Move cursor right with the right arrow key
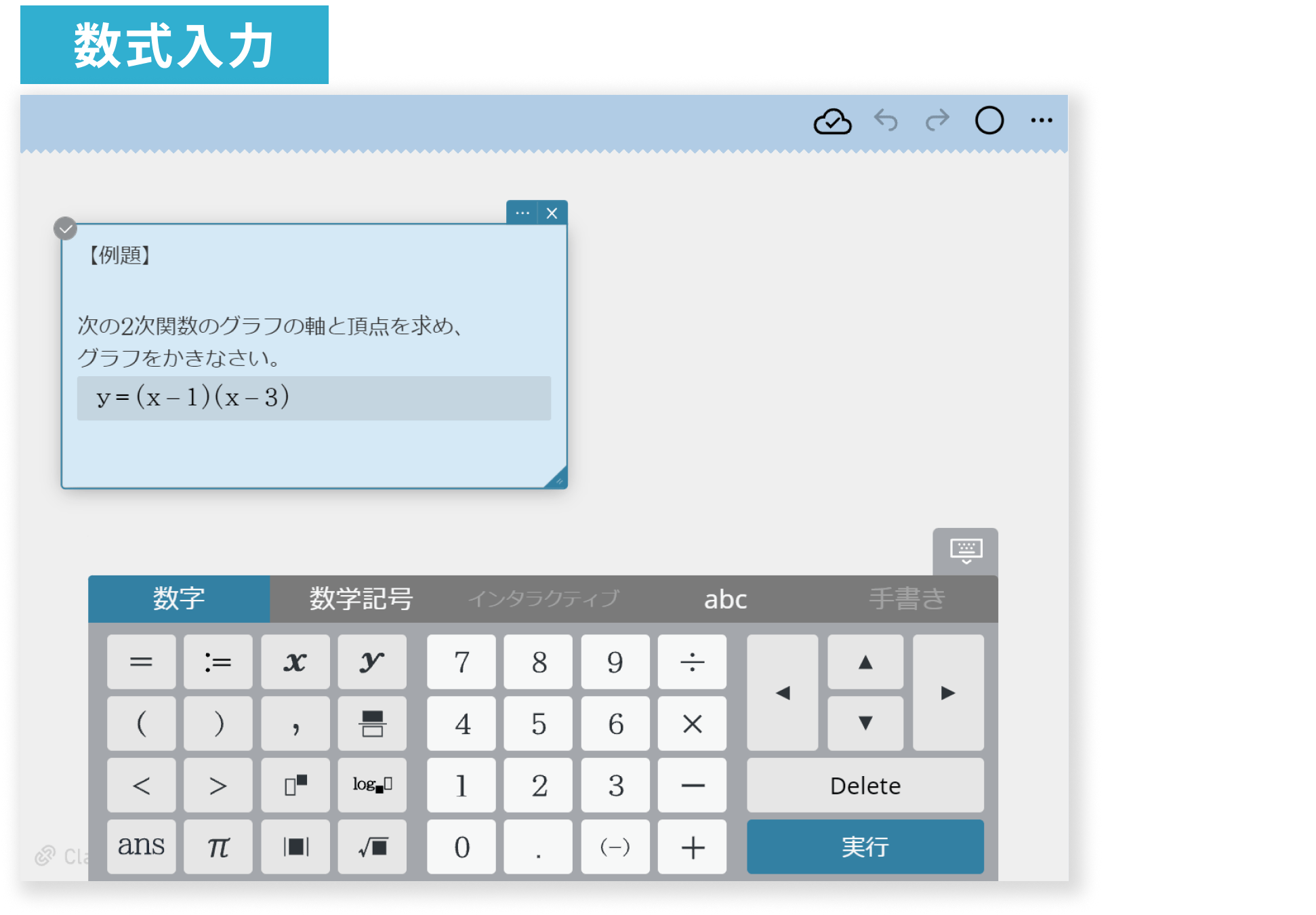 [948, 693]
